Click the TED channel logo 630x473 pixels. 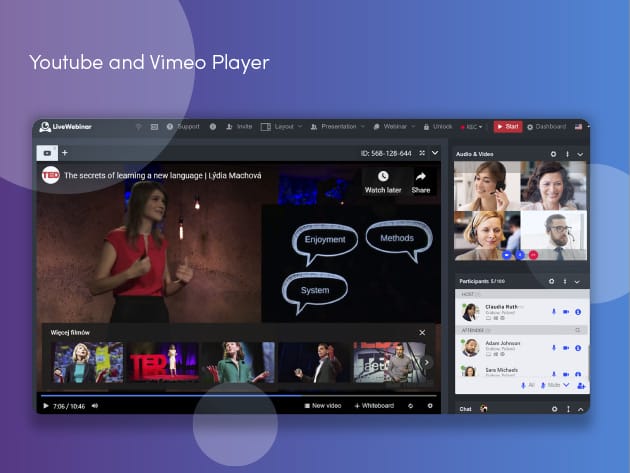click(x=51, y=176)
